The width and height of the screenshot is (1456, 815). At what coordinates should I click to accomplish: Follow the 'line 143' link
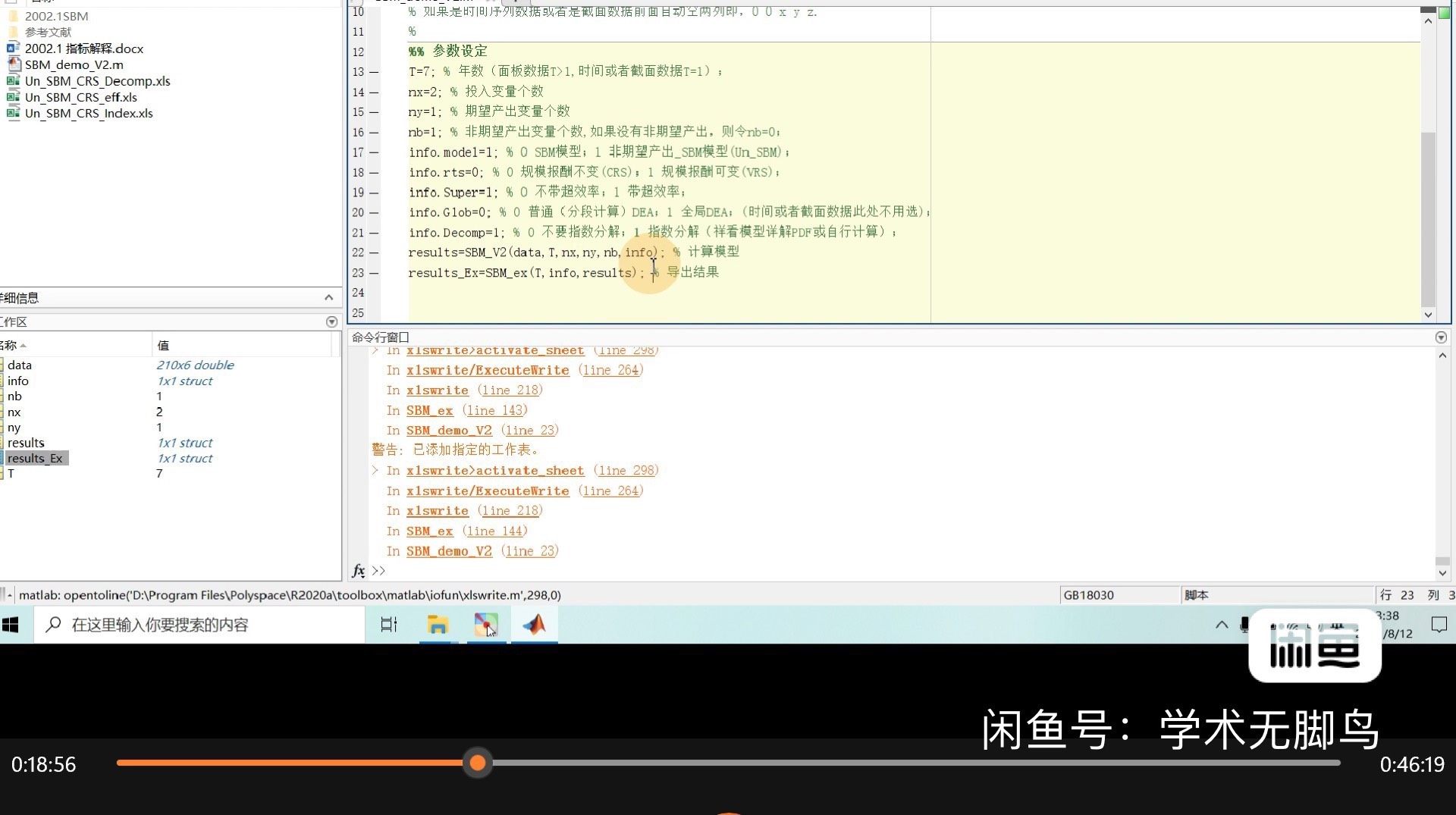coord(495,410)
